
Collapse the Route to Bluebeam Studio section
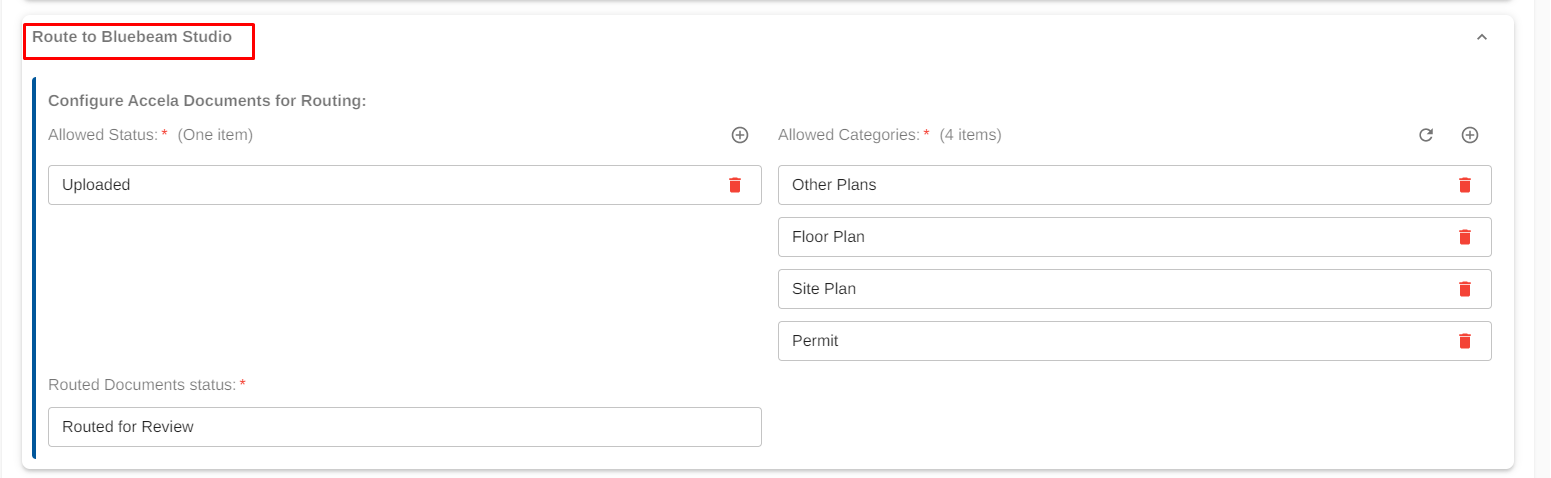[1481, 38]
